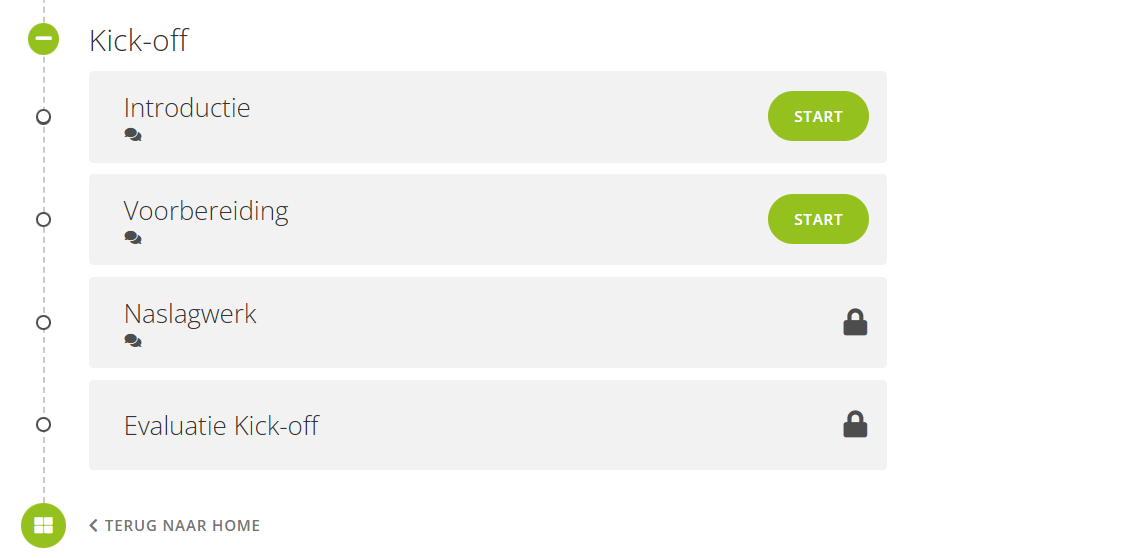Open the comments icon under Voorbereiding
The height and width of the screenshot is (558, 1126).
tap(133, 238)
